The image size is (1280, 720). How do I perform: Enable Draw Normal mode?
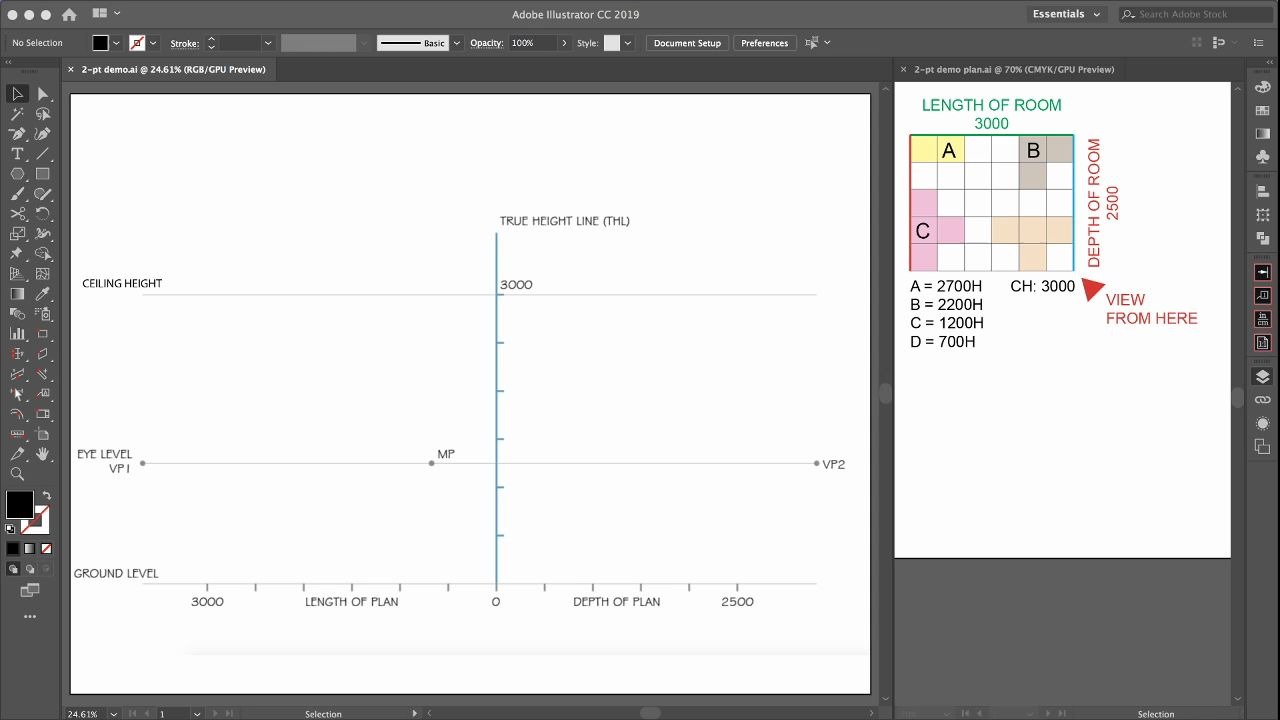point(15,569)
